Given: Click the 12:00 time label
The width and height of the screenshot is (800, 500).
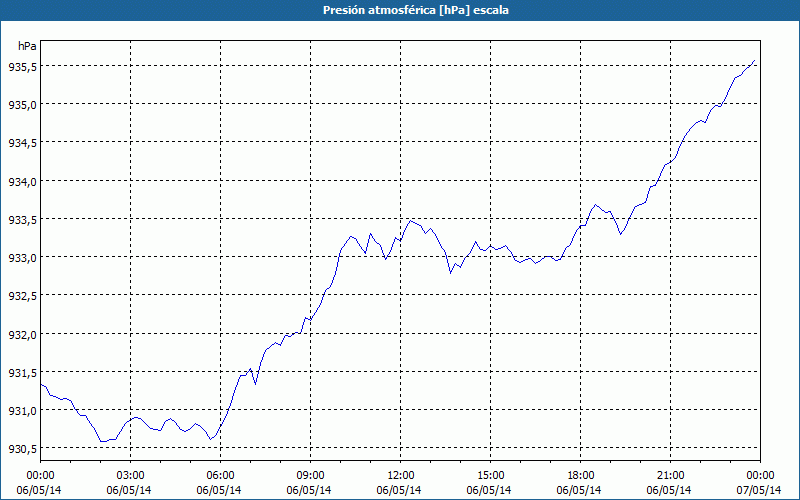Looking at the screenshot, I should [401, 476].
